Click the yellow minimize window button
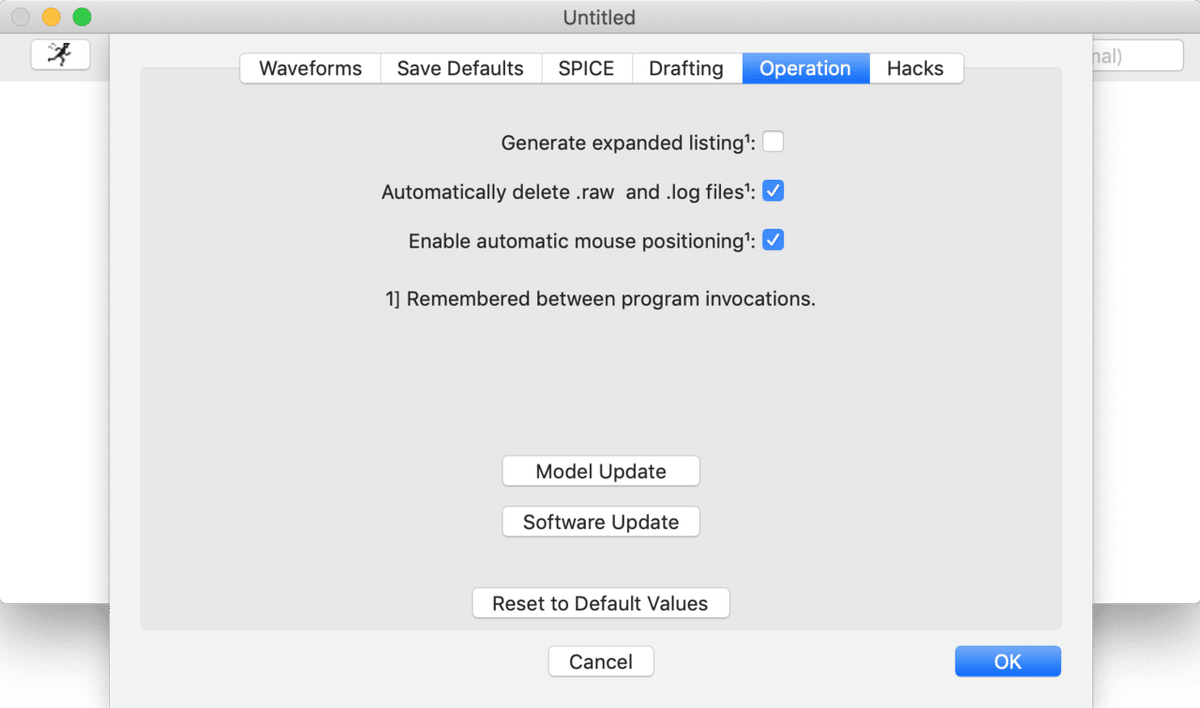 51,17
